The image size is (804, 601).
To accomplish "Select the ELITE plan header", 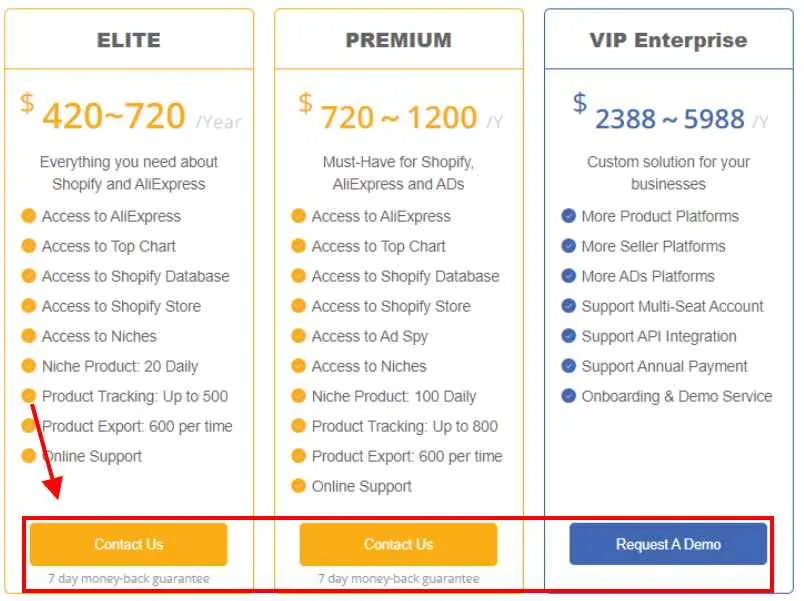I will point(129,40).
